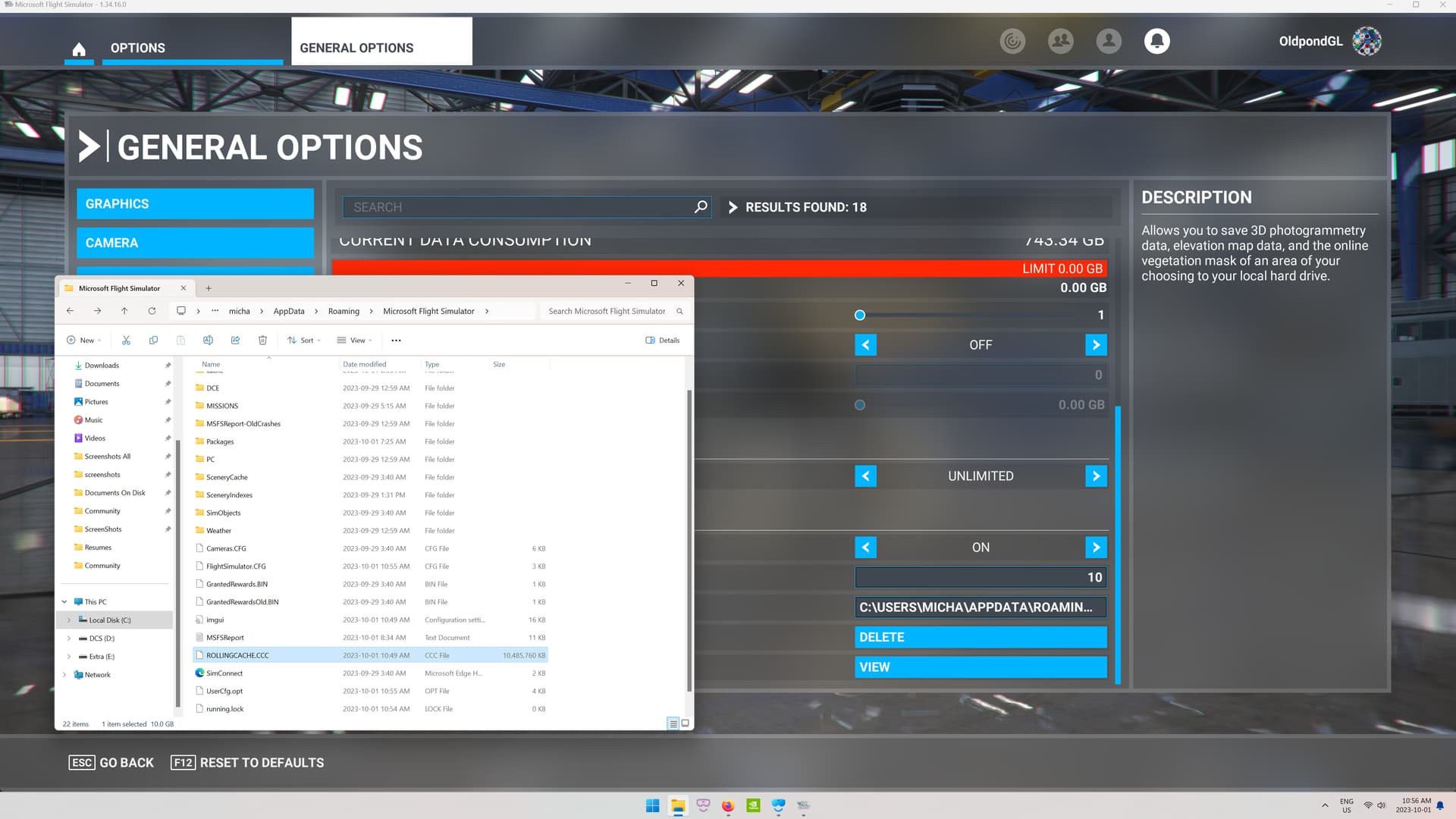The image size is (1456, 819).
Task: Select the GRAPHICS category
Action: [x=195, y=204]
